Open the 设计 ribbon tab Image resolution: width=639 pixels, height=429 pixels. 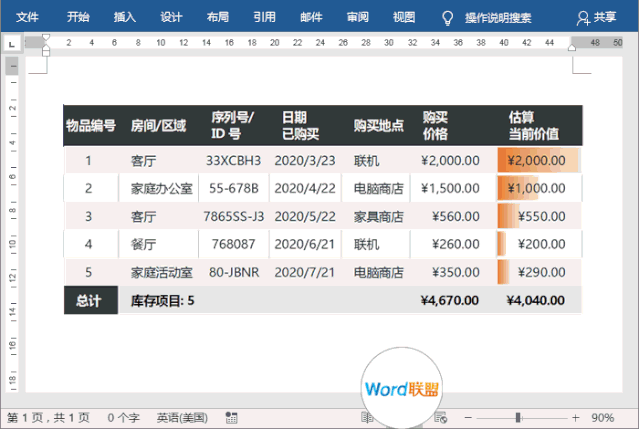171,17
